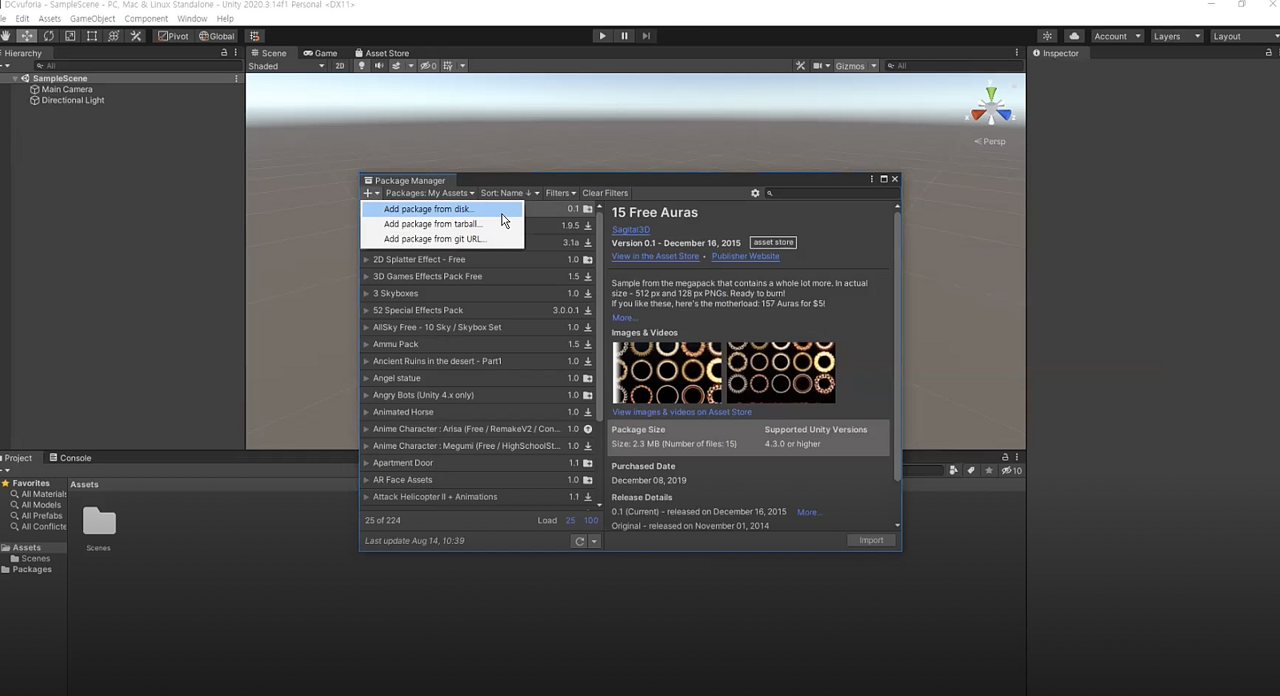1280x696 pixels.
Task: Select Main Camera in Hierarchy
Action: (66, 89)
